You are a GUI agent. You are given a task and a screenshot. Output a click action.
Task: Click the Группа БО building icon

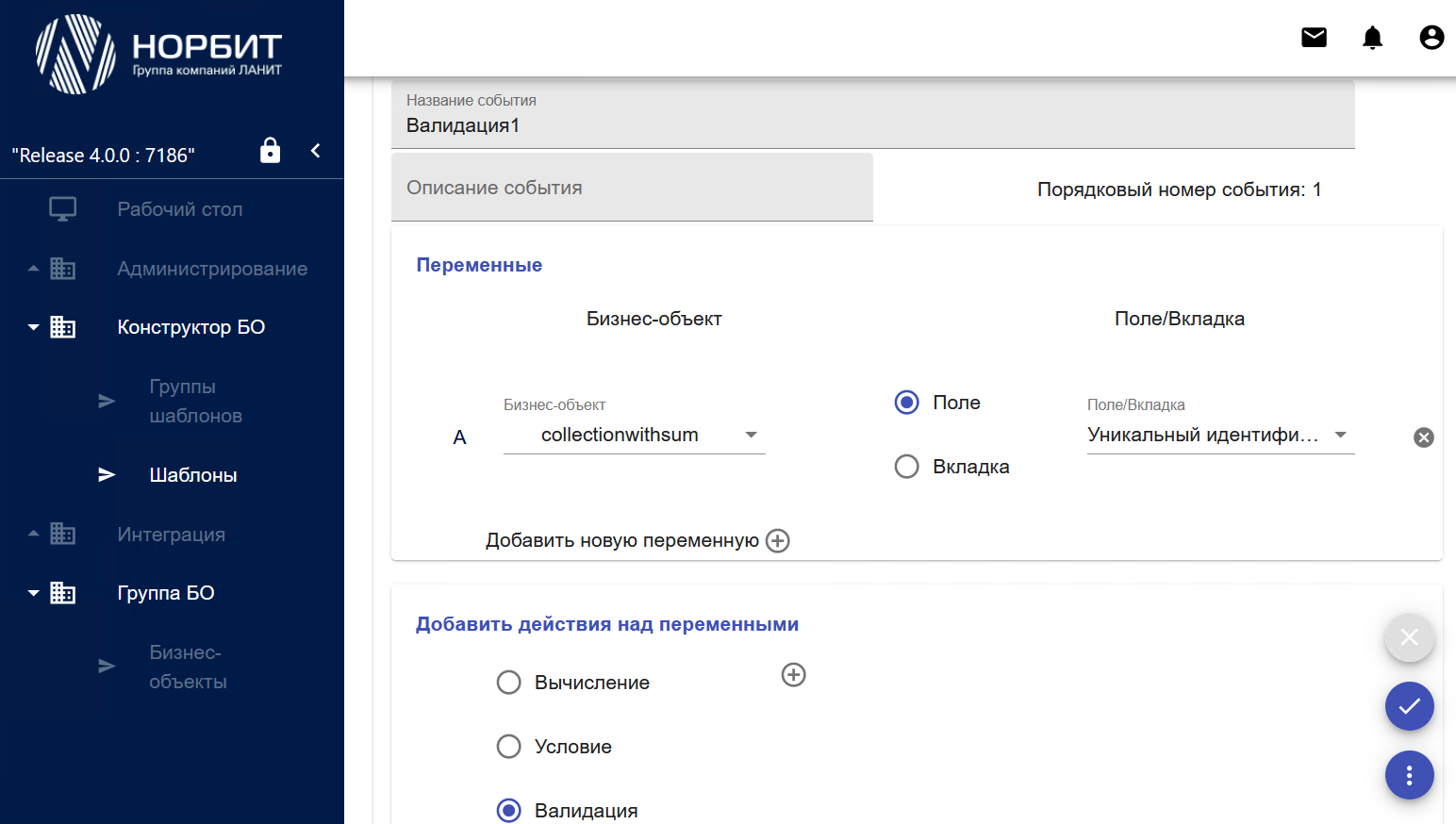pyautogui.click(x=63, y=593)
